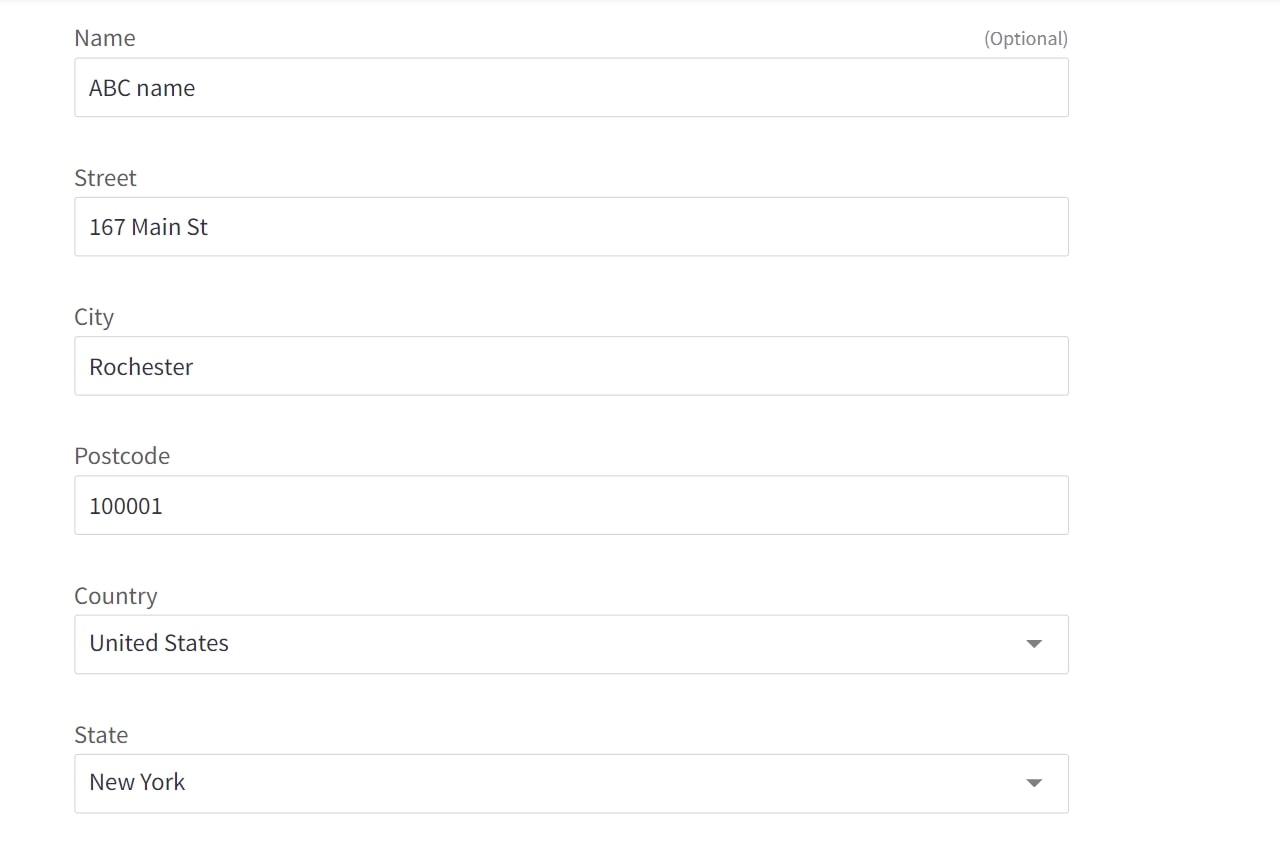Screen dimensions: 1280x861
Task: Click the "State" field label
Action: [x=101, y=735]
